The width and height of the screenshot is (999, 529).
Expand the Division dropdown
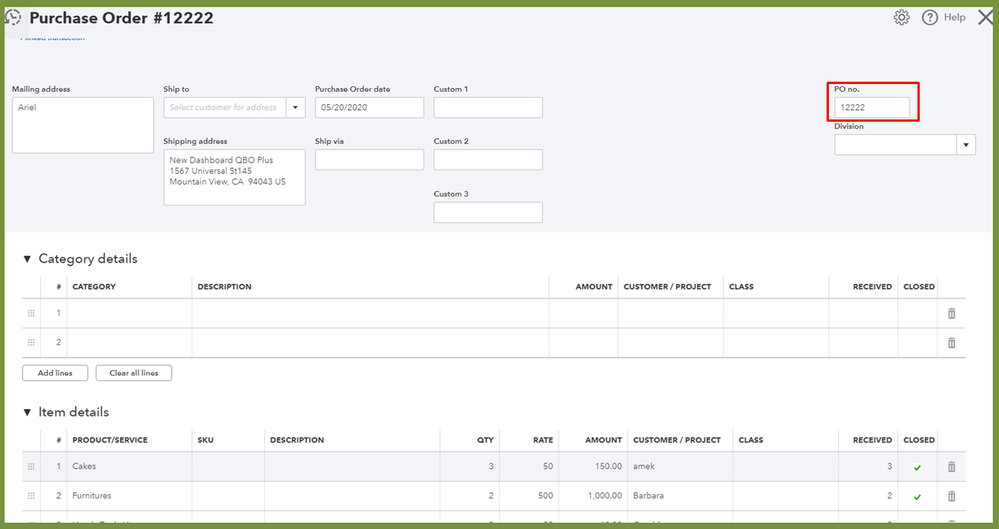click(966, 145)
